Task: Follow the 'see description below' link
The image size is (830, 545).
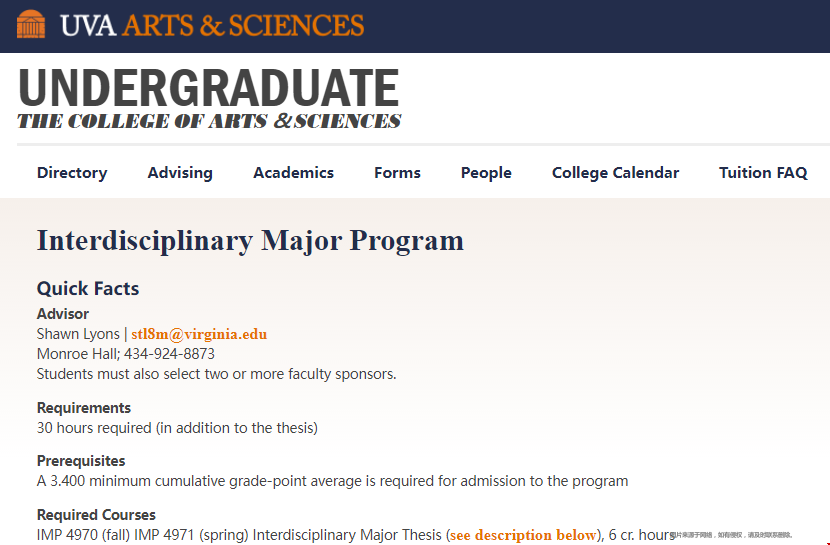Action: click(x=522, y=535)
